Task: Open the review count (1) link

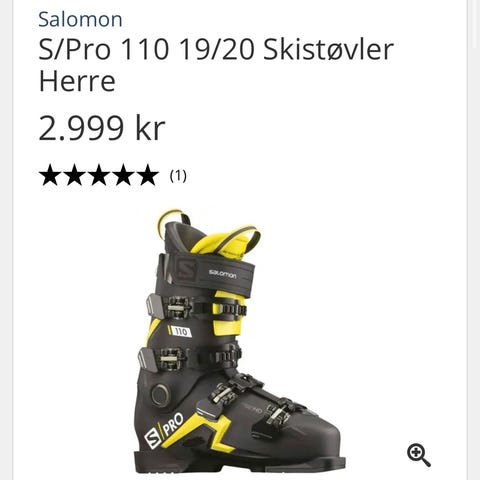Action: point(178,176)
